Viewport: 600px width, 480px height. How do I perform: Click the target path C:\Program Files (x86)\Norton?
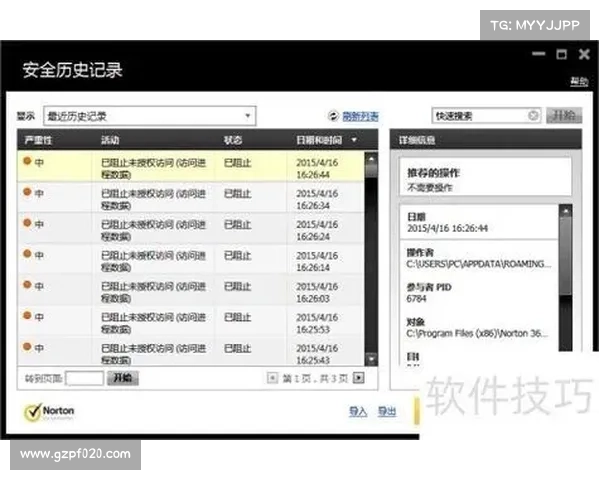(477, 333)
